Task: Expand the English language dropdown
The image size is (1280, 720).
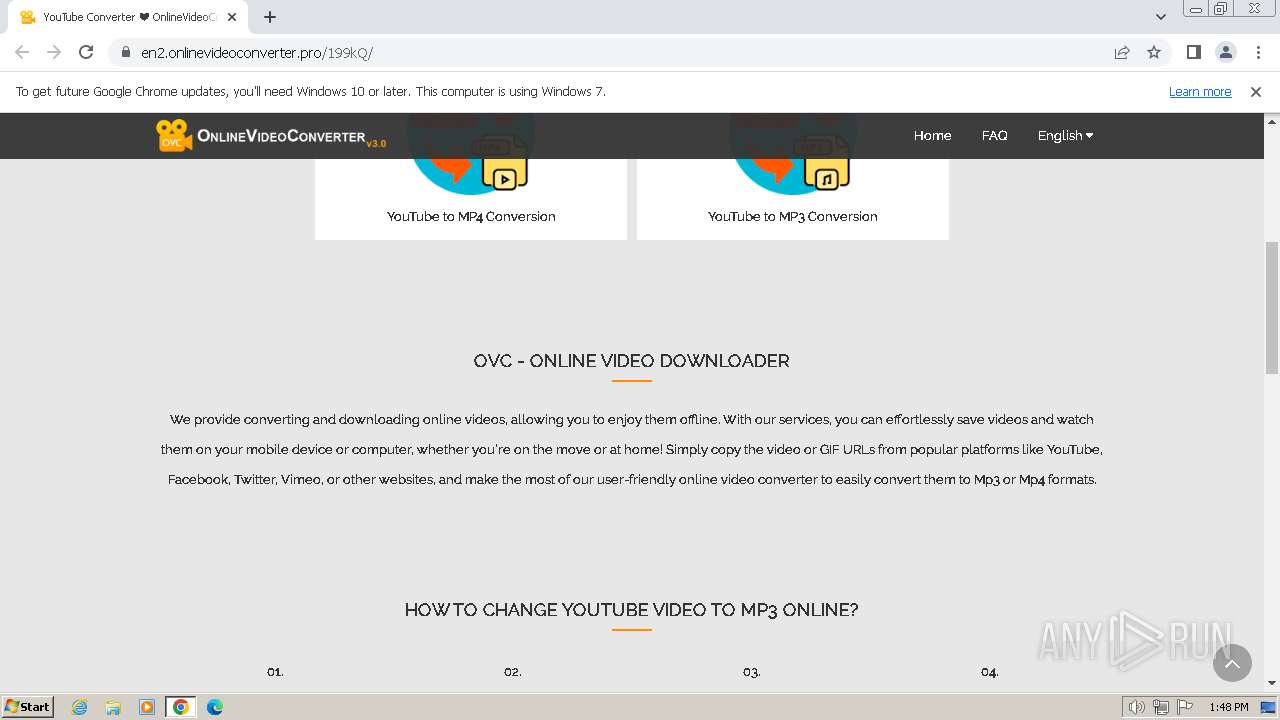Action: (x=1065, y=135)
